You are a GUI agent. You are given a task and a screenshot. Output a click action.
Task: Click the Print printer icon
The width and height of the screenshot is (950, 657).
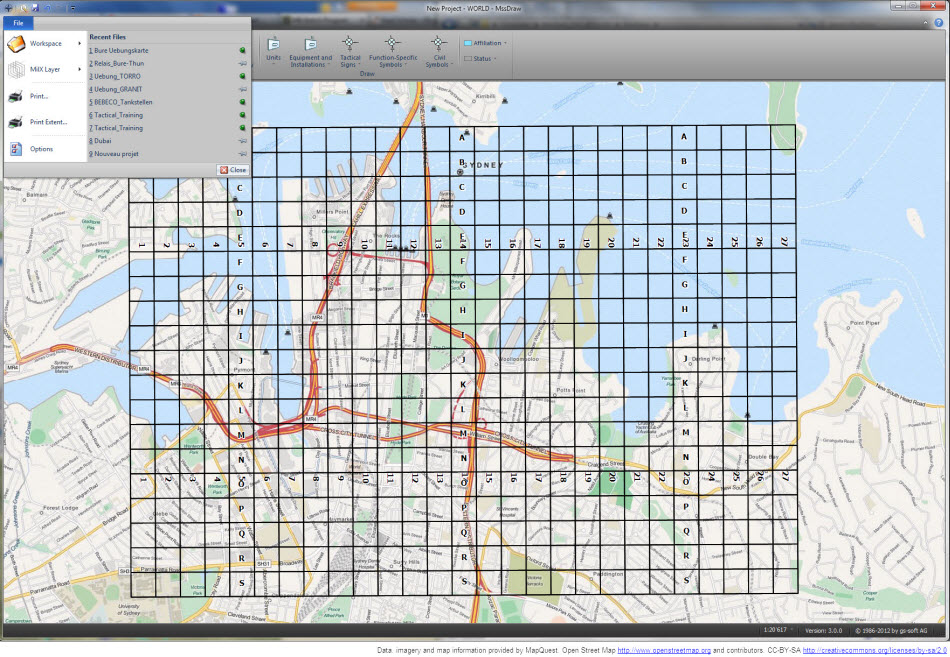(x=16, y=96)
